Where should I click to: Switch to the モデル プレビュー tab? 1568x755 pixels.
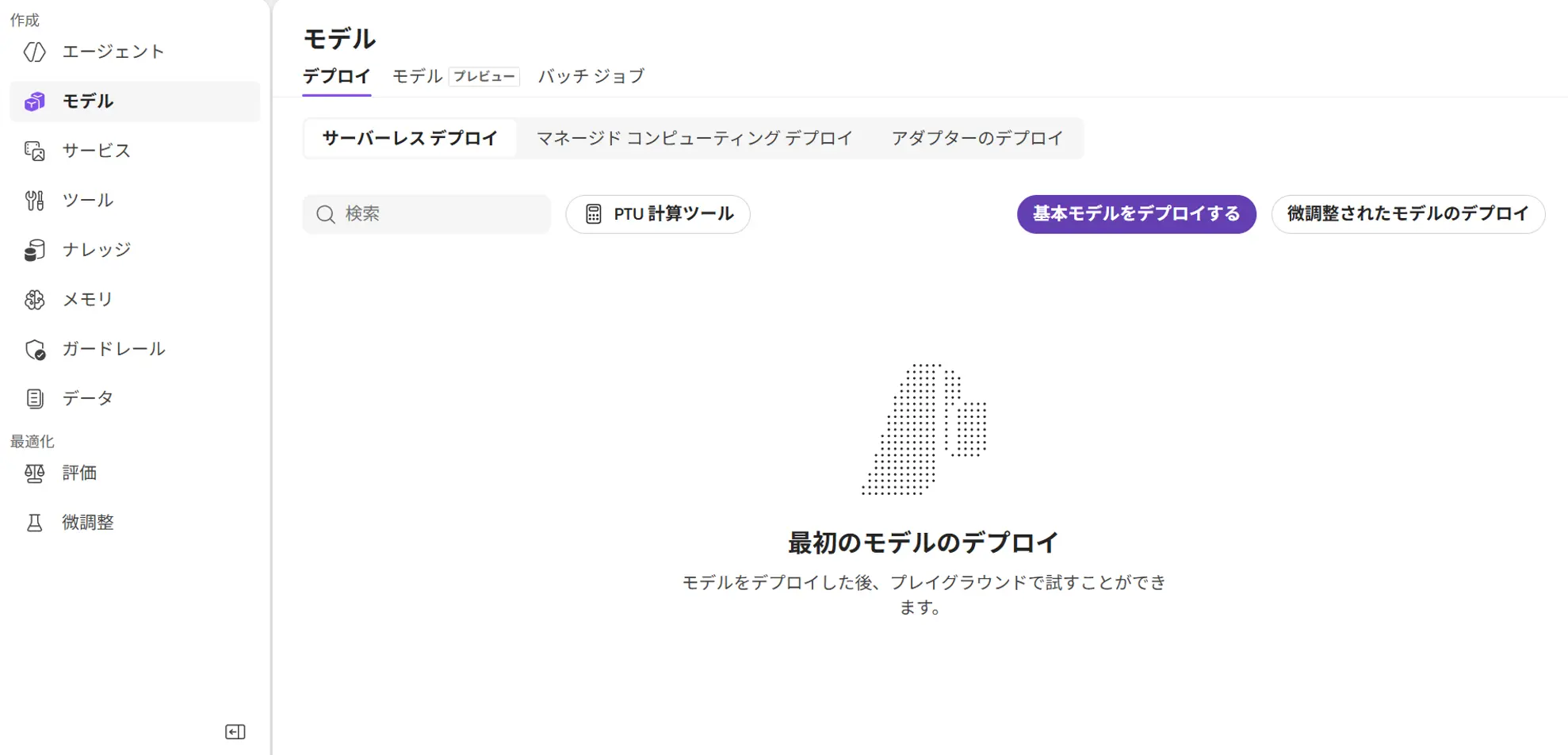(x=456, y=76)
